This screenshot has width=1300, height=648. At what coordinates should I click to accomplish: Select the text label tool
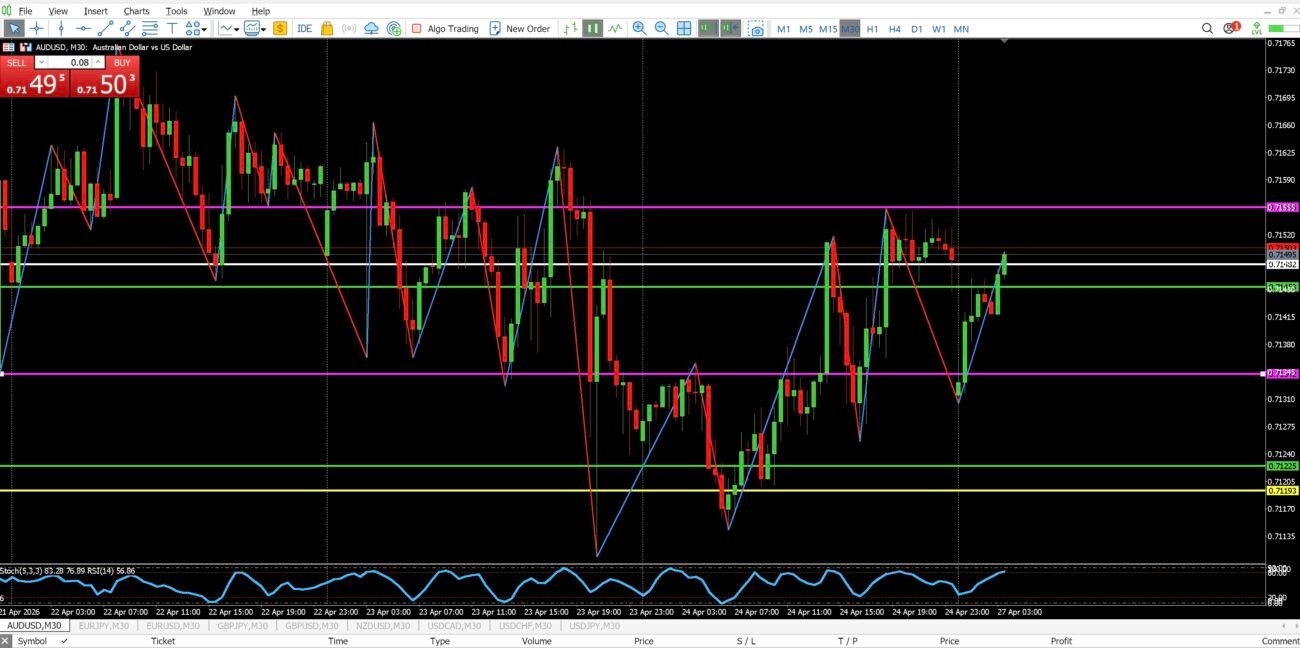tap(173, 29)
